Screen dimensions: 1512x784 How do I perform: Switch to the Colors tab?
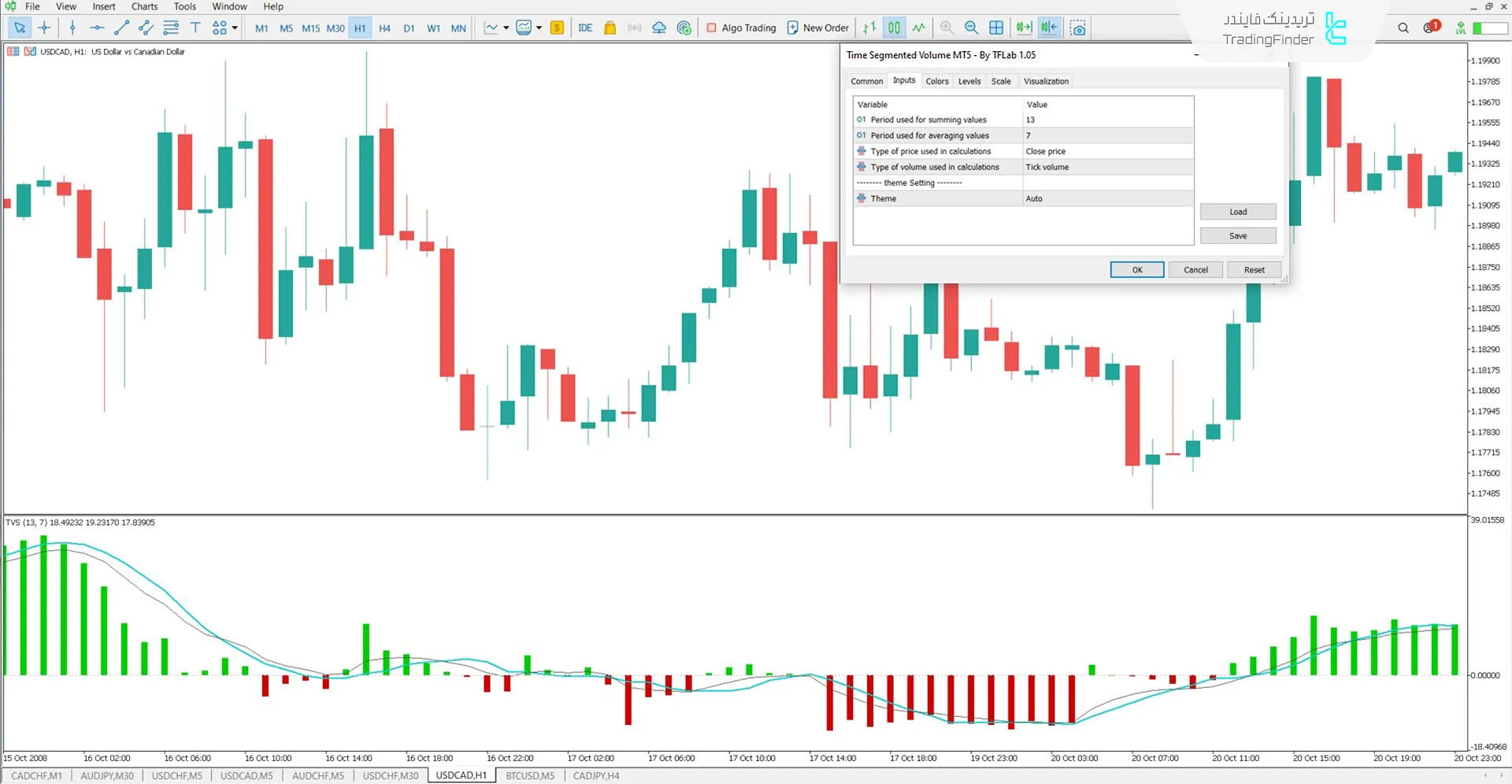pos(937,80)
